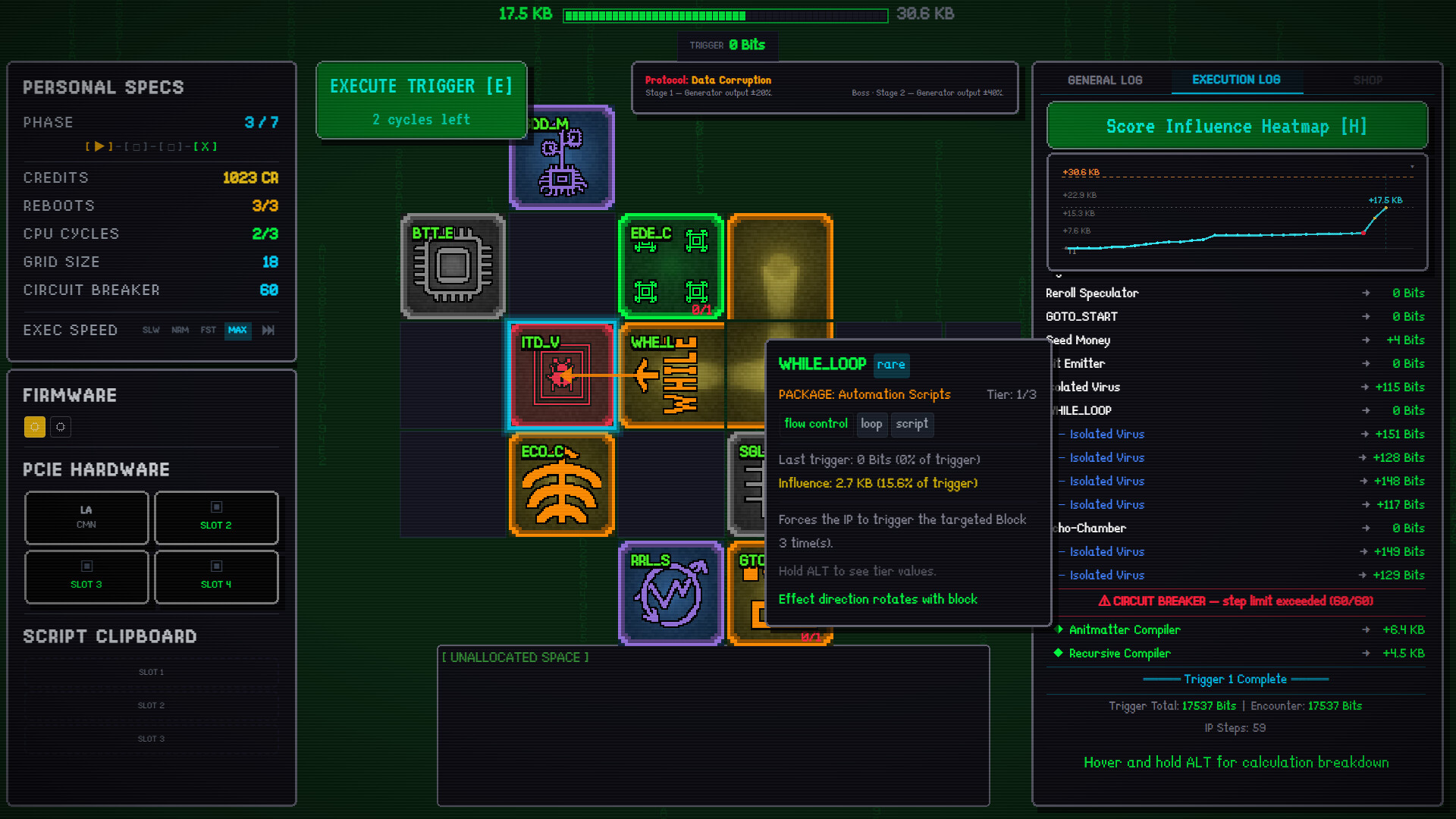Click script clipboard Slot 1
Screen dimensions: 1456x819
[x=151, y=672]
